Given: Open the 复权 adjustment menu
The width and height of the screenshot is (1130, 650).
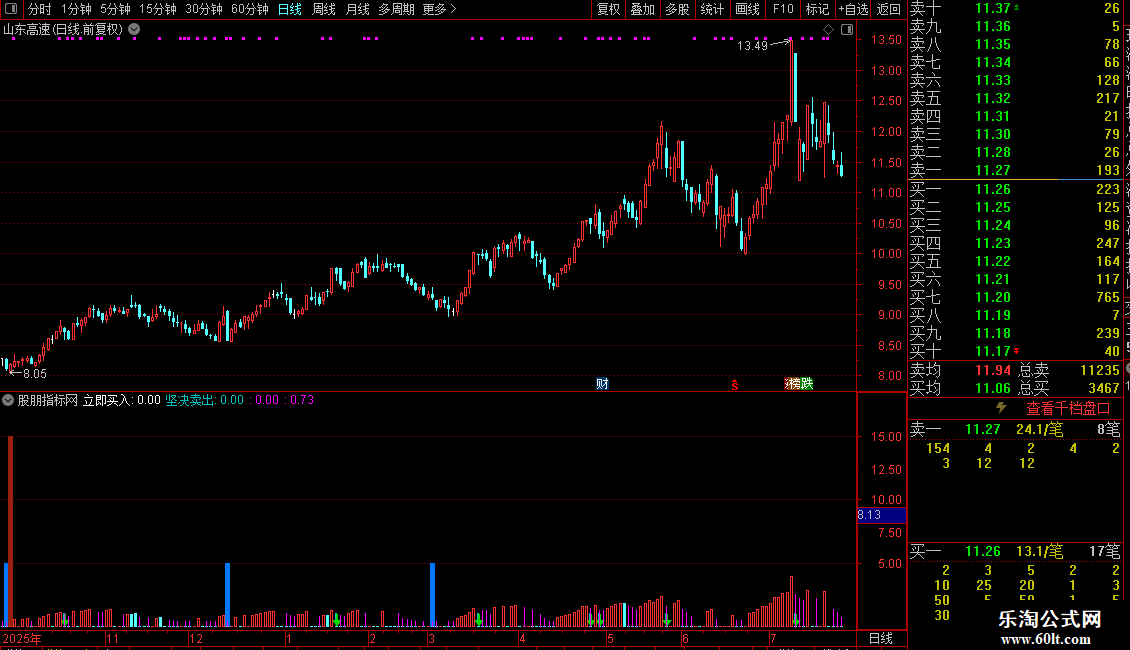Looking at the screenshot, I should [x=608, y=9].
